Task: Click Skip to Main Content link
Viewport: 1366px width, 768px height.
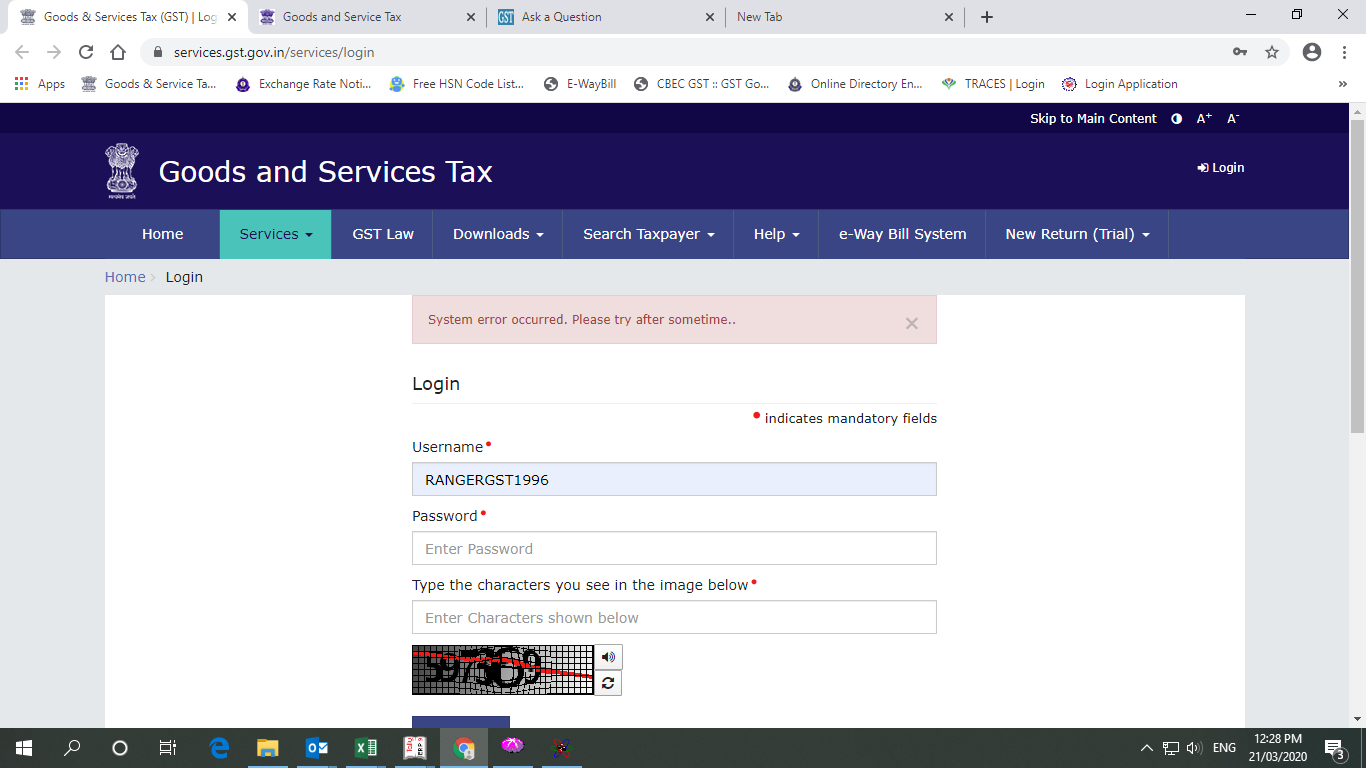Action: (1093, 118)
